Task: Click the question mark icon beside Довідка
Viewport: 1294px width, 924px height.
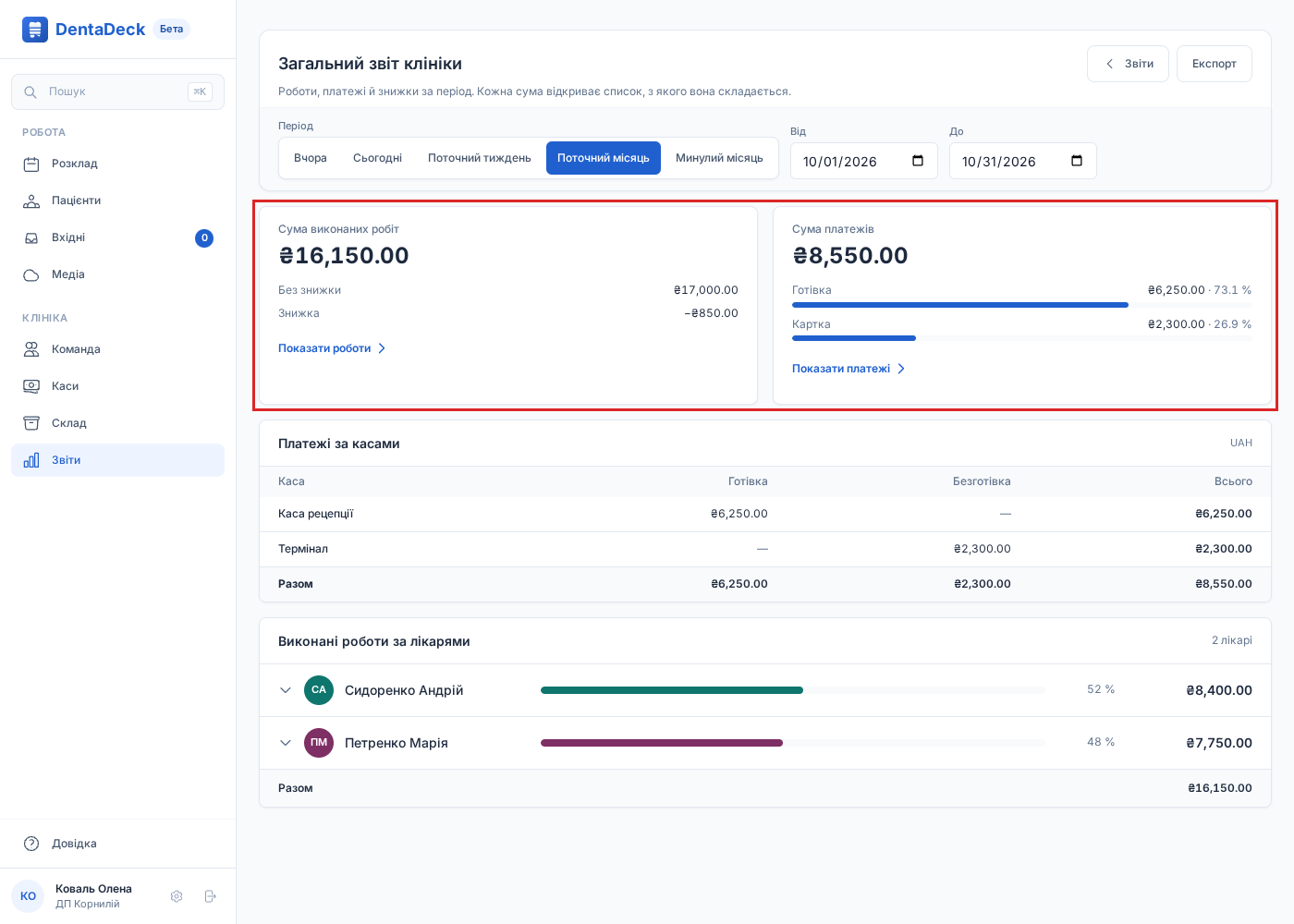Action: click(31, 844)
